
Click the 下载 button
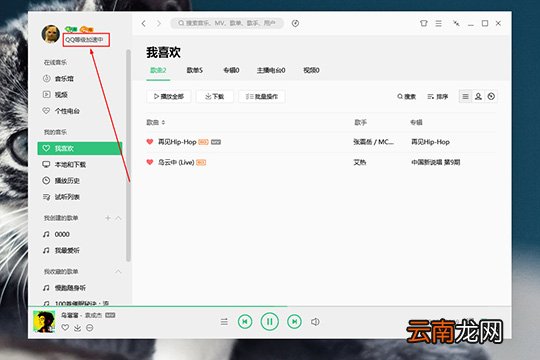(x=215, y=96)
